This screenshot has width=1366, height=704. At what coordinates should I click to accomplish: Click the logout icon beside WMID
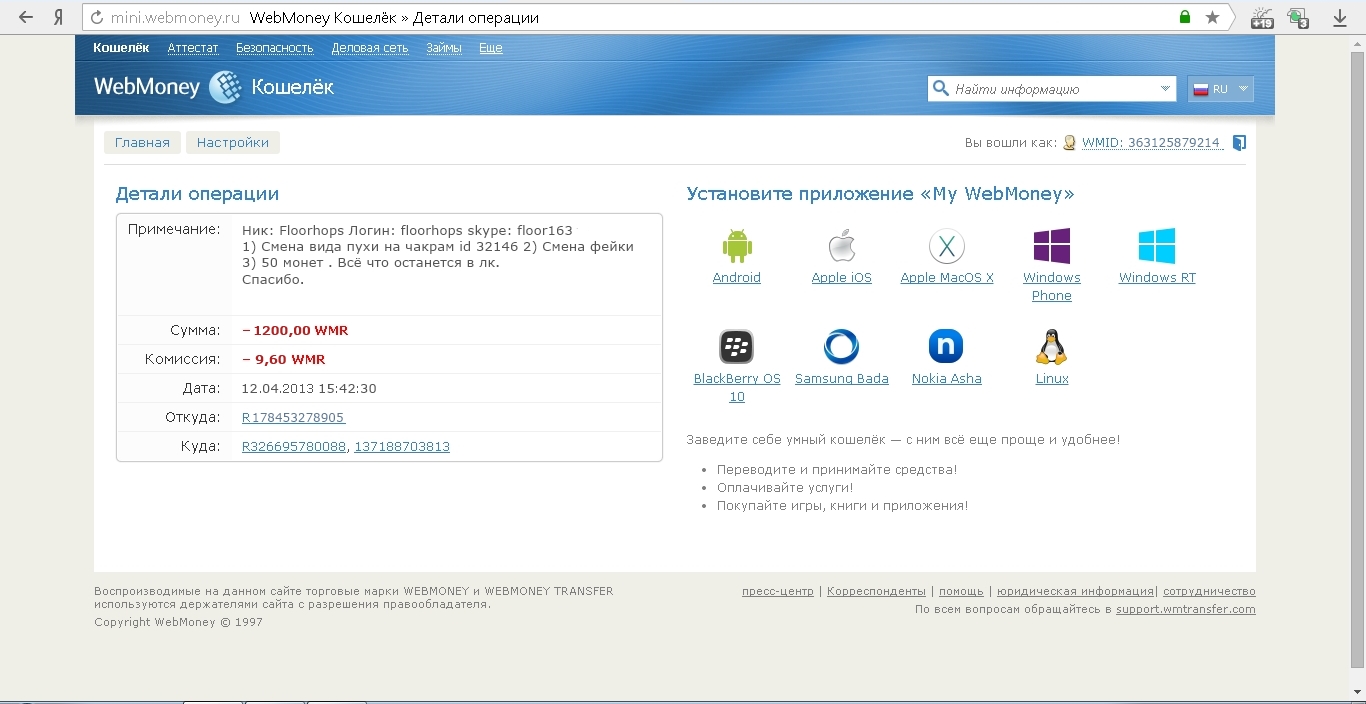pos(1240,143)
